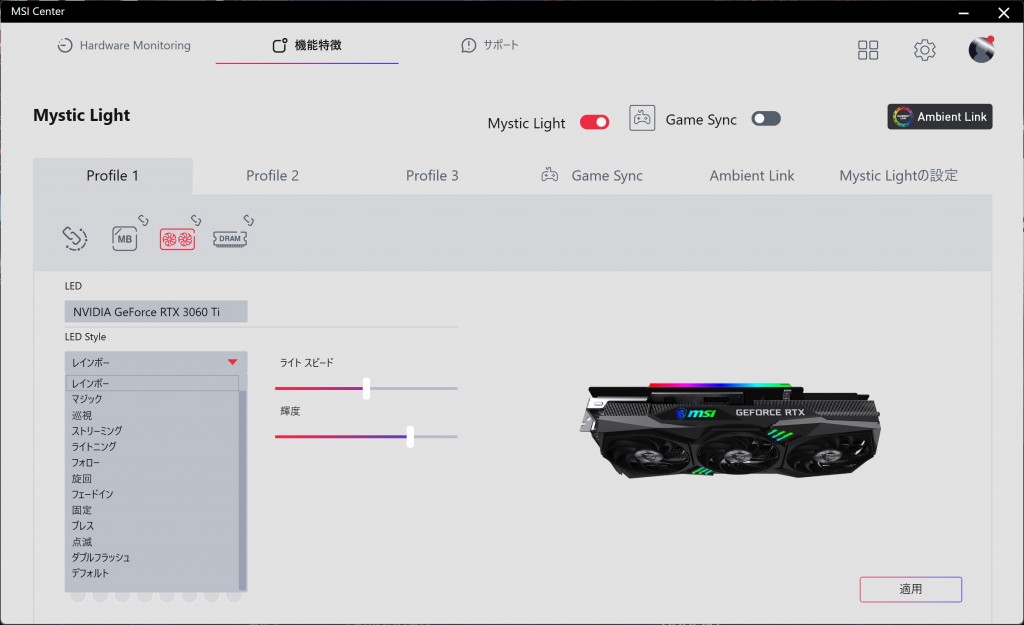1024x625 pixels.
Task: Switch to Profile 3 tab
Action: (432, 176)
